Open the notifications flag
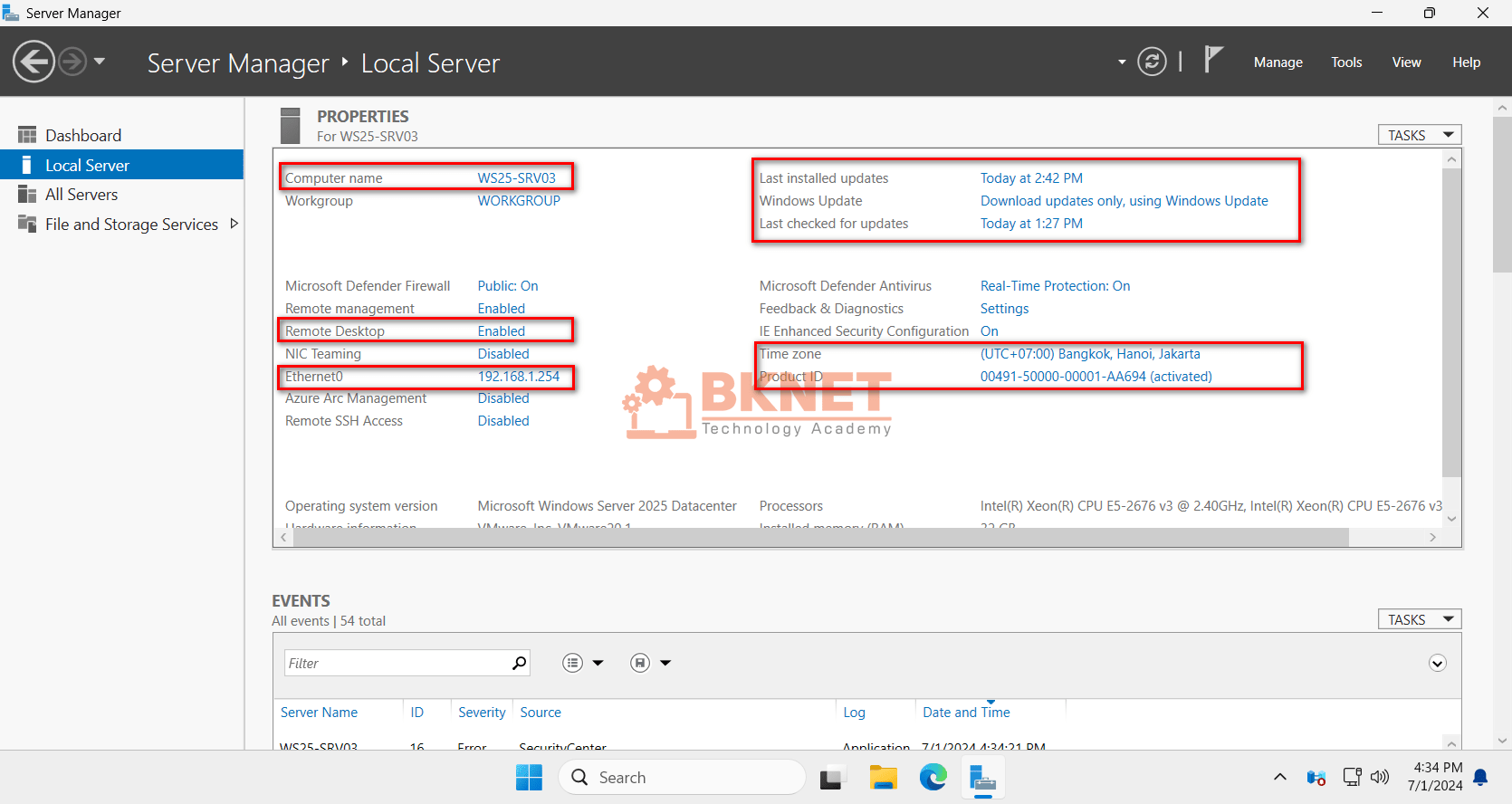Viewport: 1512px width, 804px height. (1213, 60)
